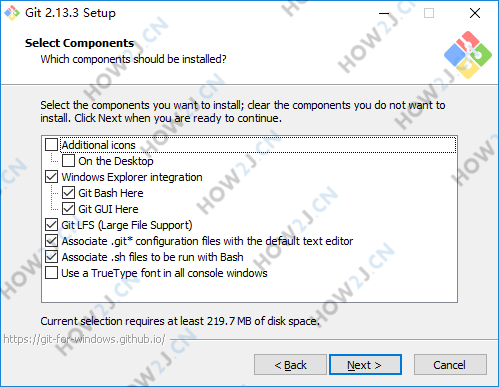This screenshot has width=499, height=387.
Task: Minimize the Git Setup window
Action: tap(384, 13)
